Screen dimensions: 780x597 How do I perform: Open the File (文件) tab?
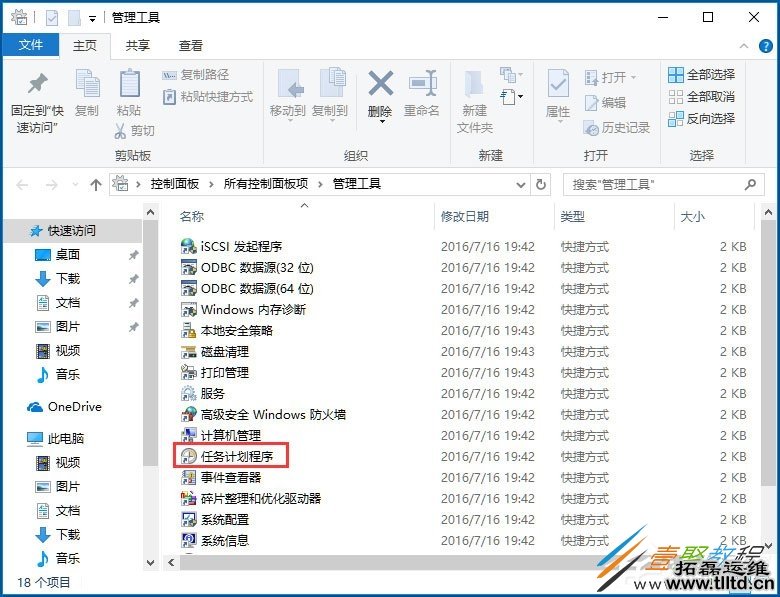coord(31,45)
